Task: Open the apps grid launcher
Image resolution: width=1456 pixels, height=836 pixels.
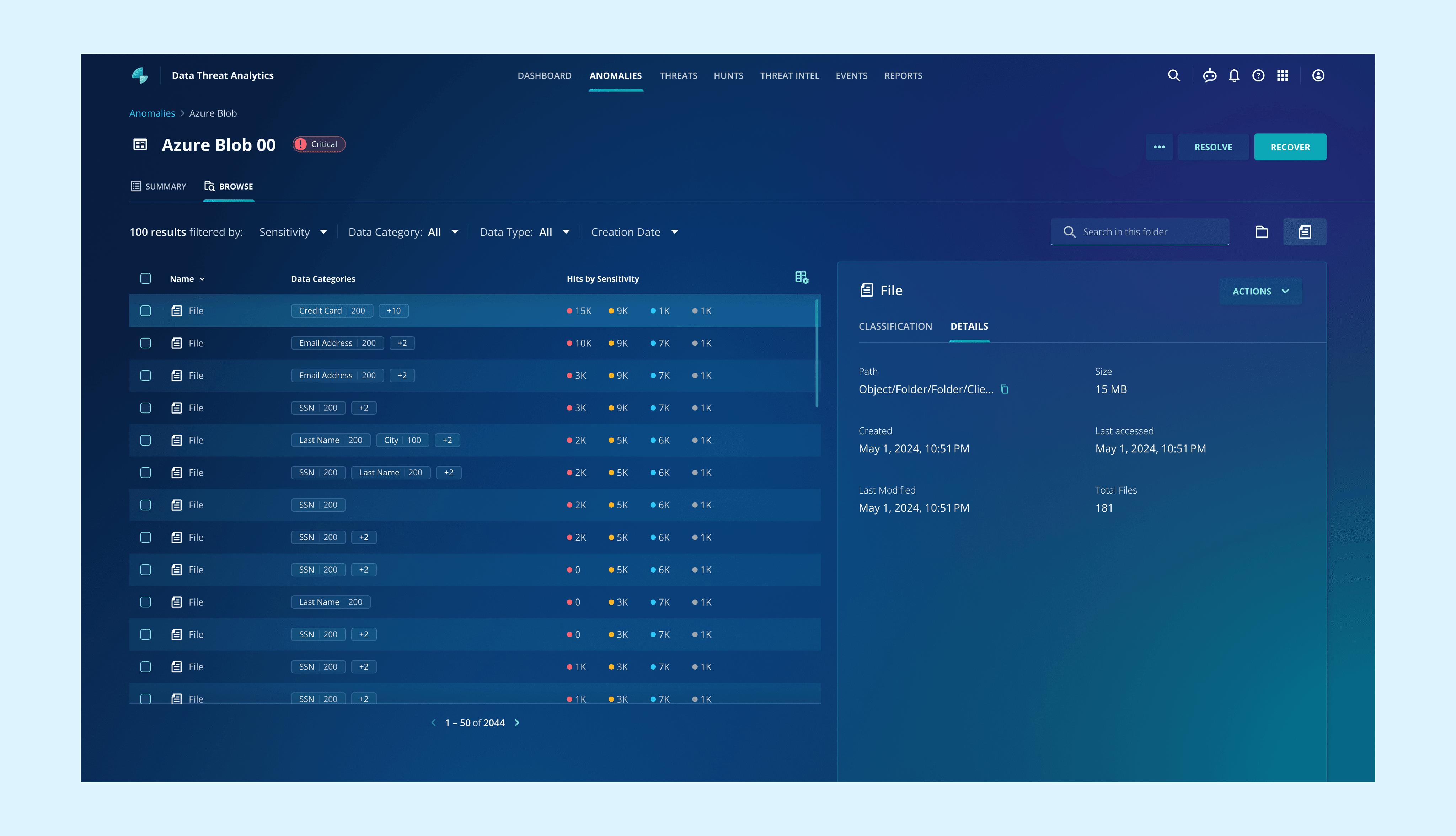Action: click(1283, 75)
